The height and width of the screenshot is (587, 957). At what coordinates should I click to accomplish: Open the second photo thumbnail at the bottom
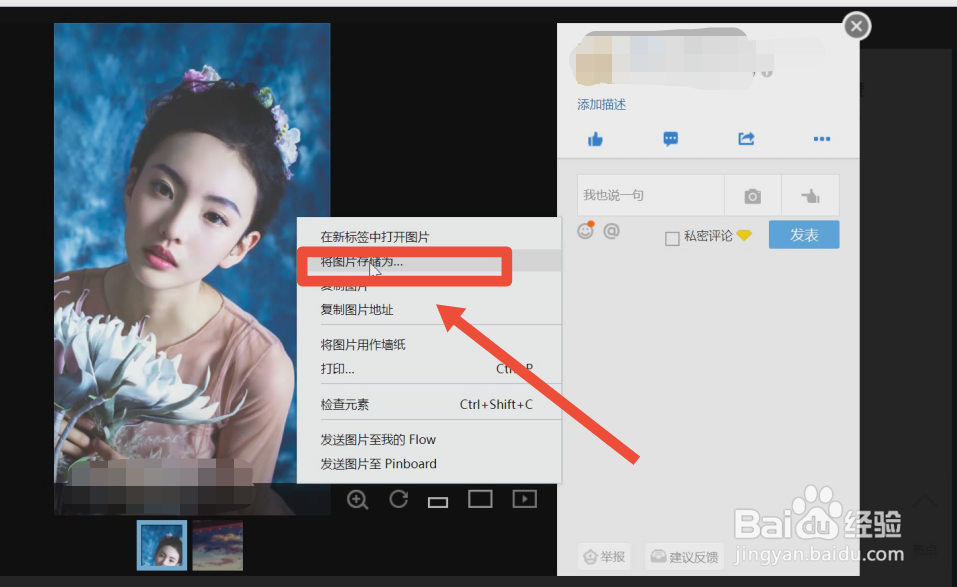pos(217,545)
